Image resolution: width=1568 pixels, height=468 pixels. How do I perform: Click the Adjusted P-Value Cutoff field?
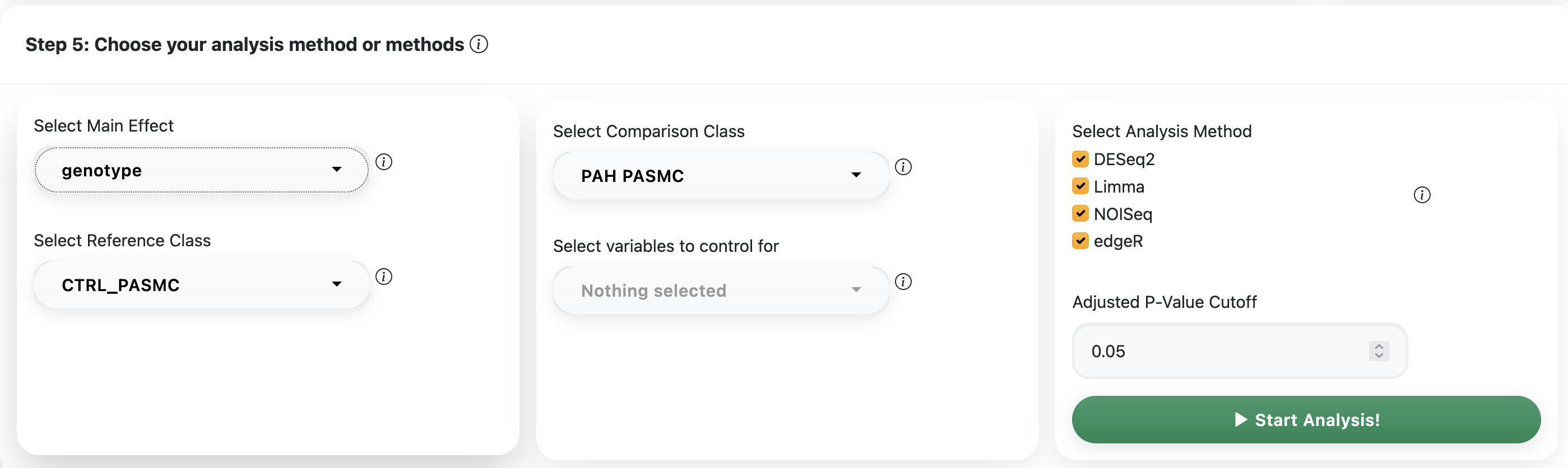[x=1217, y=352]
